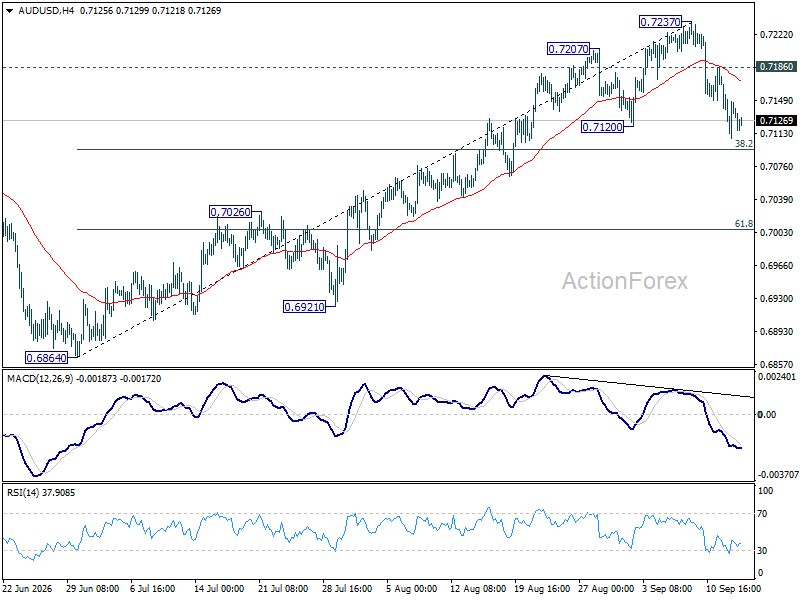
Task: Click the 22 Jun 2026 date on time axis
Action: (x=28, y=588)
